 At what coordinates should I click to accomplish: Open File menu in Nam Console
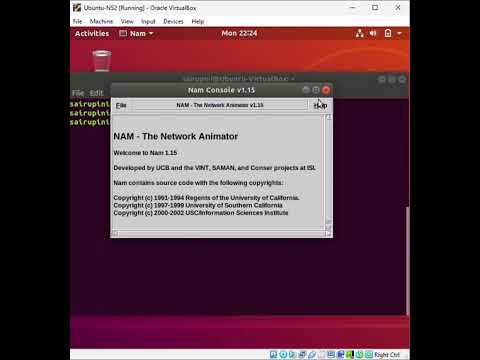(121, 106)
